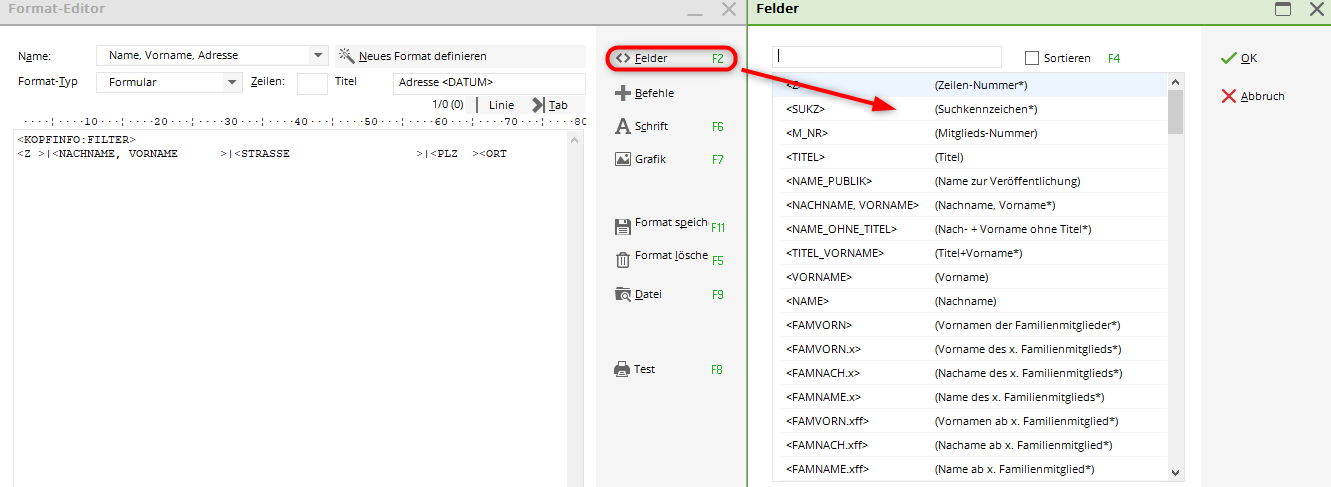Click the Befehle plus icon
The height and width of the screenshot is (487, 1331).
(x=622, y=93)
